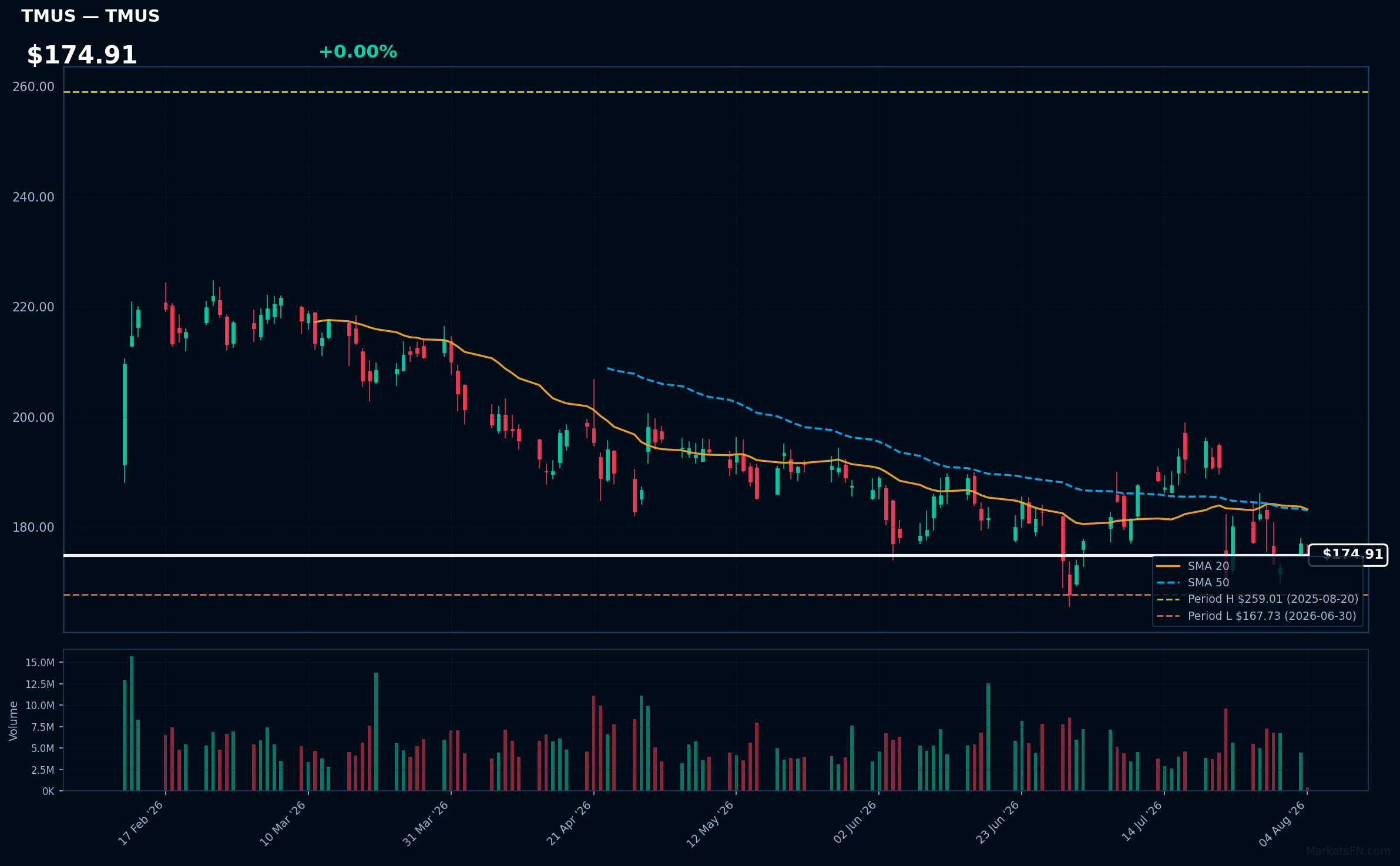The width and height of the screenshot is (1400, 866).
Task: Click the 240.00 price axis label
Action: click(x=33, y=197)
